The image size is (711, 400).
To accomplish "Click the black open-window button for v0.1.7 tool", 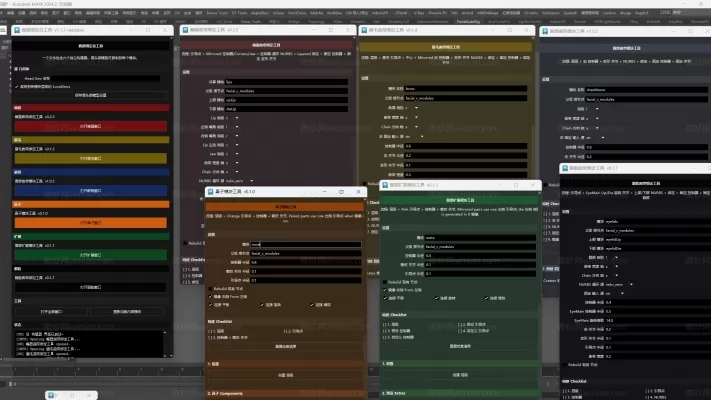I will tap(91, 287).
